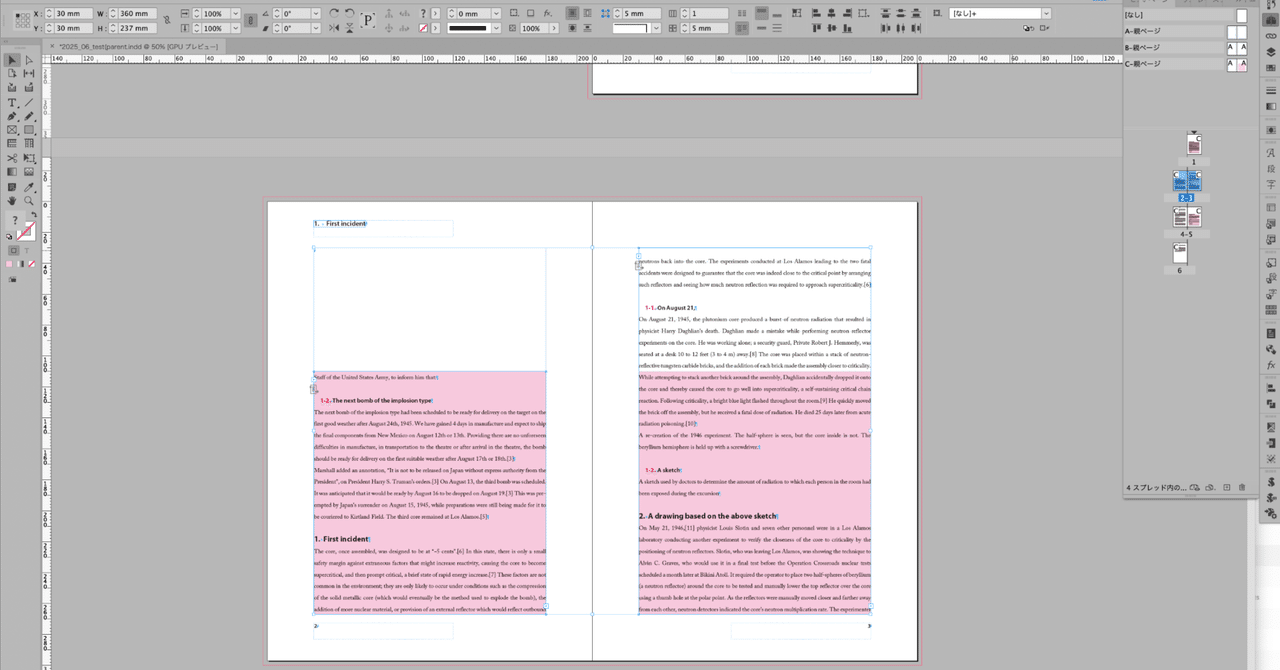Viewport: 1280px width, 670px height.
Task: Activate the Zoom magnifier tool
Action: click(29, 201)
